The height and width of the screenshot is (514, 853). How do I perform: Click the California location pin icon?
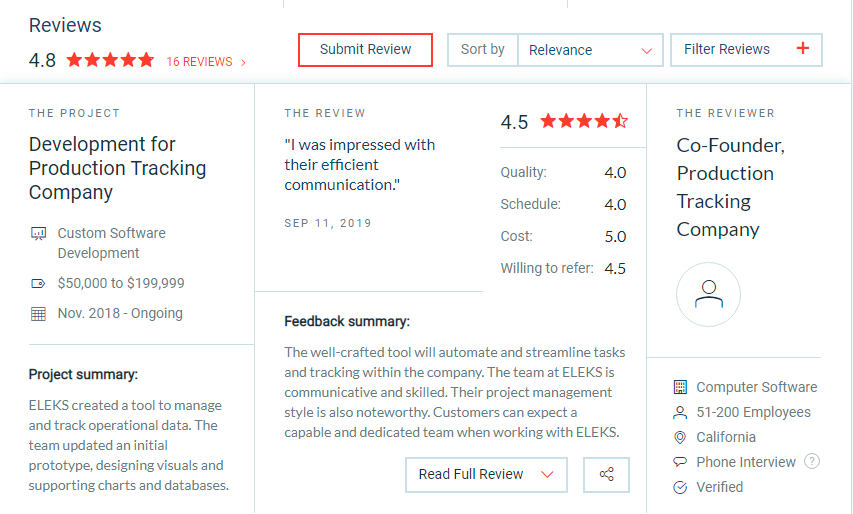[680, 437]
